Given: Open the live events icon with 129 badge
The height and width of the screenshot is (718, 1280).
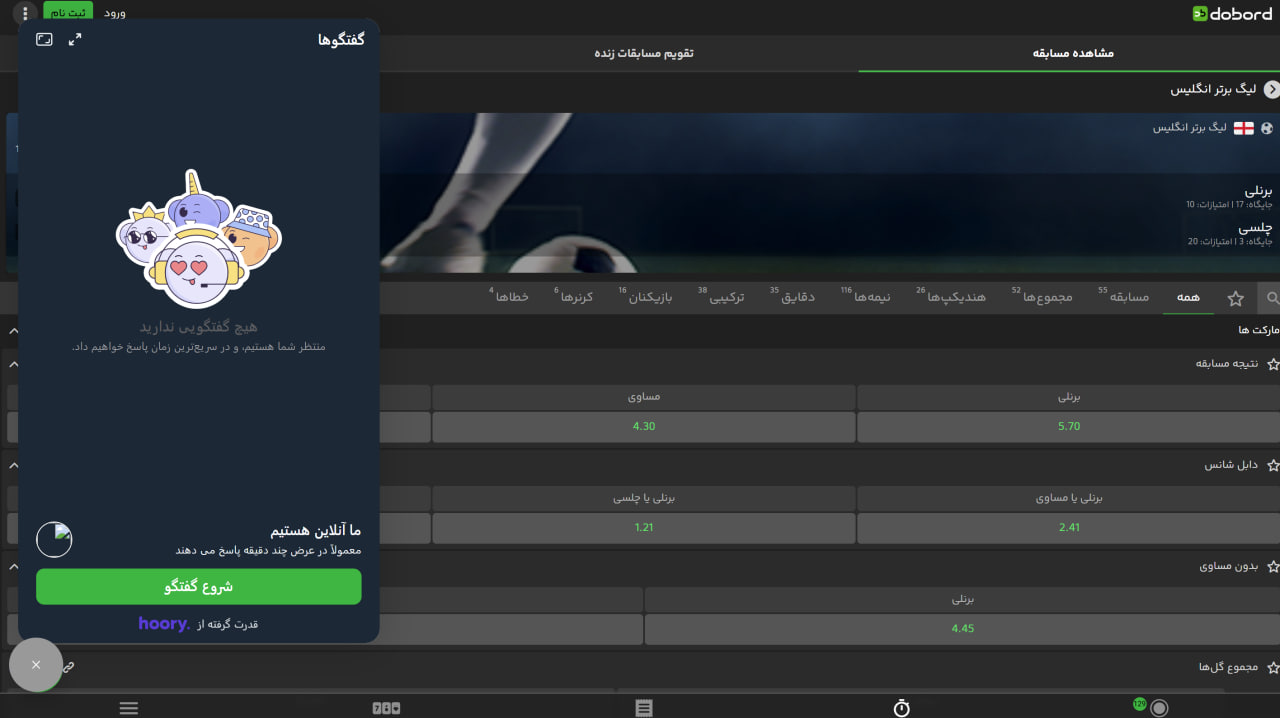Looking at the screenshot, I should click(x=1158, y=708).
